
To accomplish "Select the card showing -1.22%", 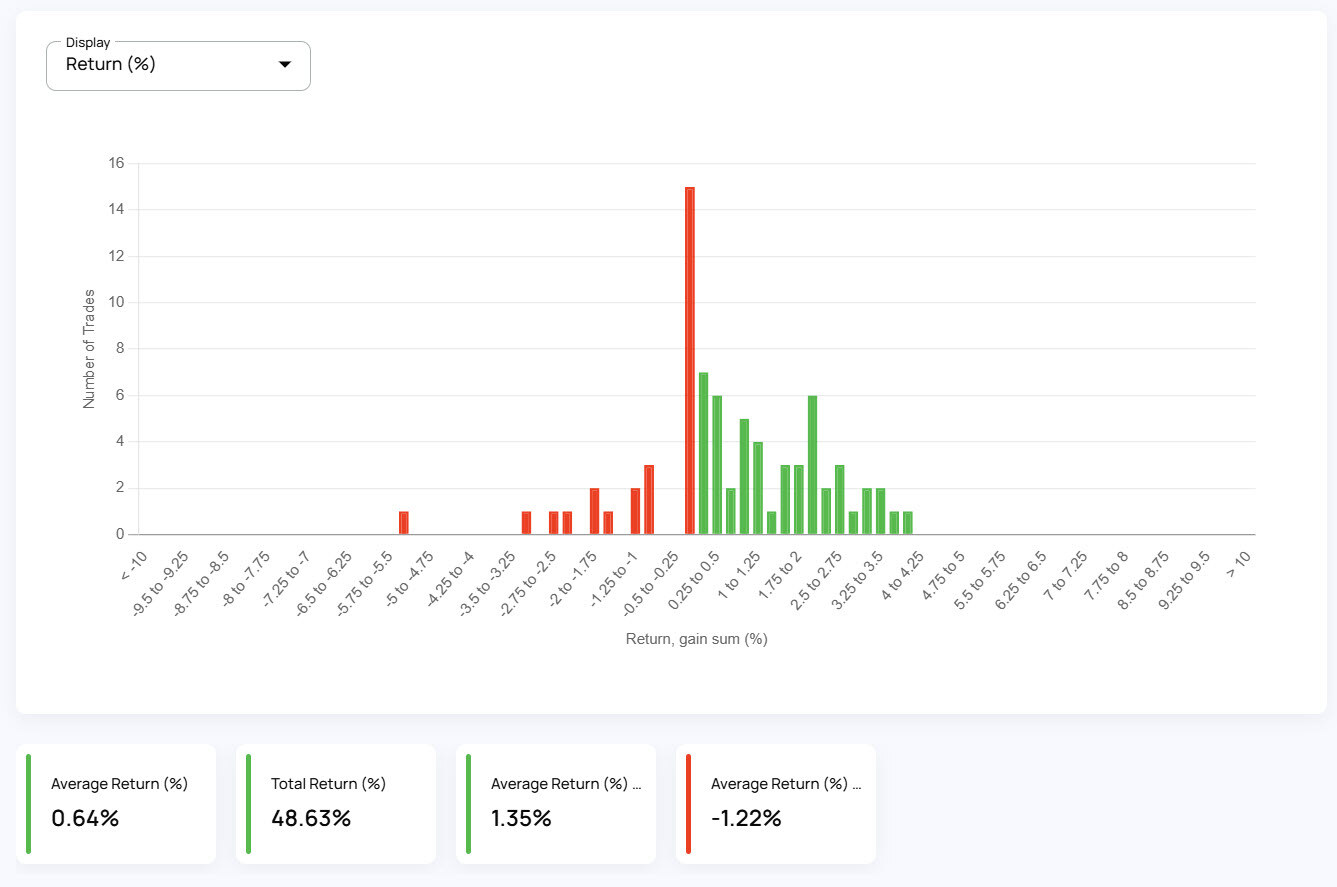I will tap(776, 804).
